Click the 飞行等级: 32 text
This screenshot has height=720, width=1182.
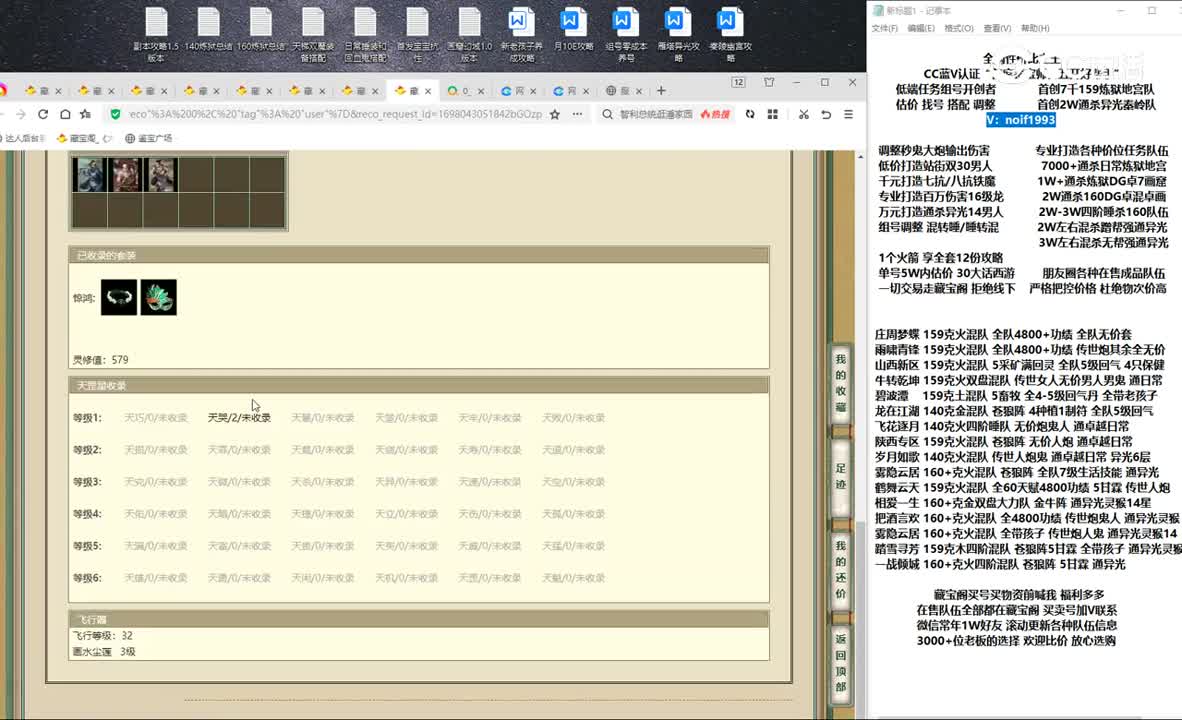tap(103, 636)
